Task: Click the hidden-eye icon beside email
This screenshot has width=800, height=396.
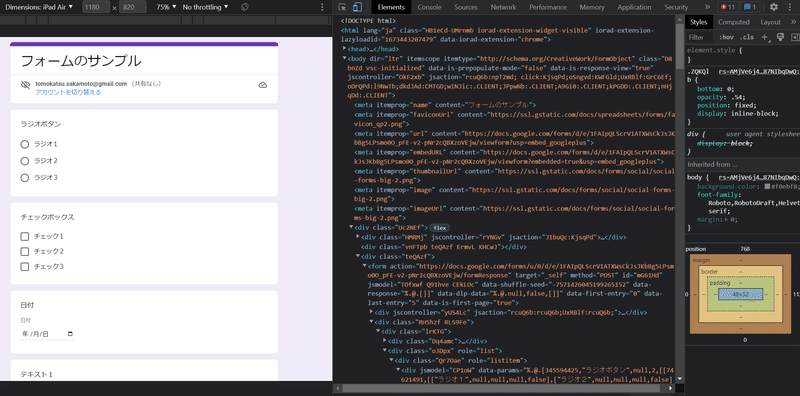Action: point(26,85)
